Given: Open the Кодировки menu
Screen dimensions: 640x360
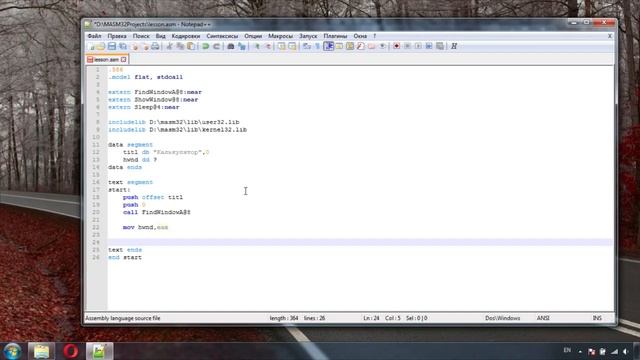Looking at the screenshot, I should (x=186, y=36).
